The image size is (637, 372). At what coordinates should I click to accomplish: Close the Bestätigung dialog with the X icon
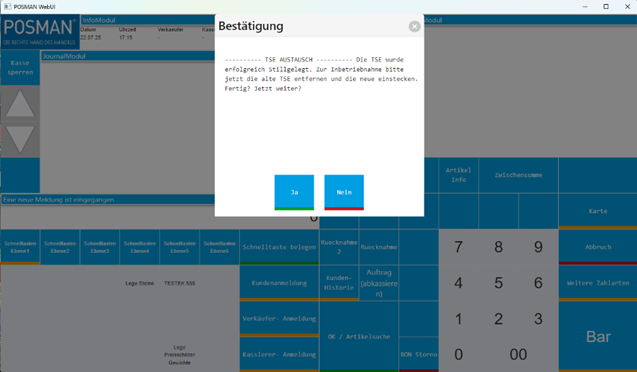pyautogui.click(x=414, y=26)
